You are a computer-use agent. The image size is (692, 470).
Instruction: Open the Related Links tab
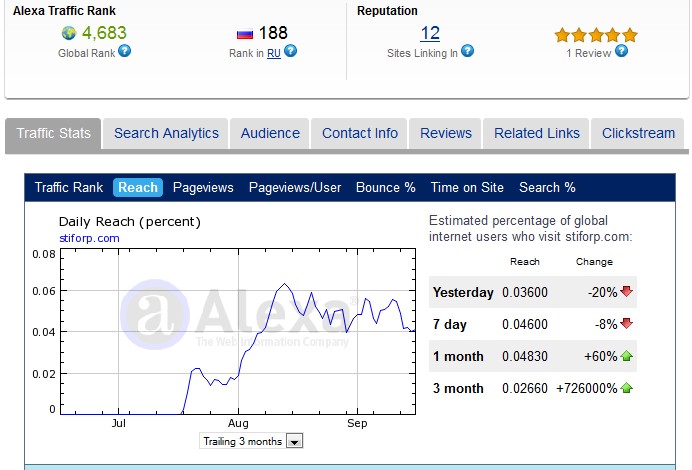(537, 133)
